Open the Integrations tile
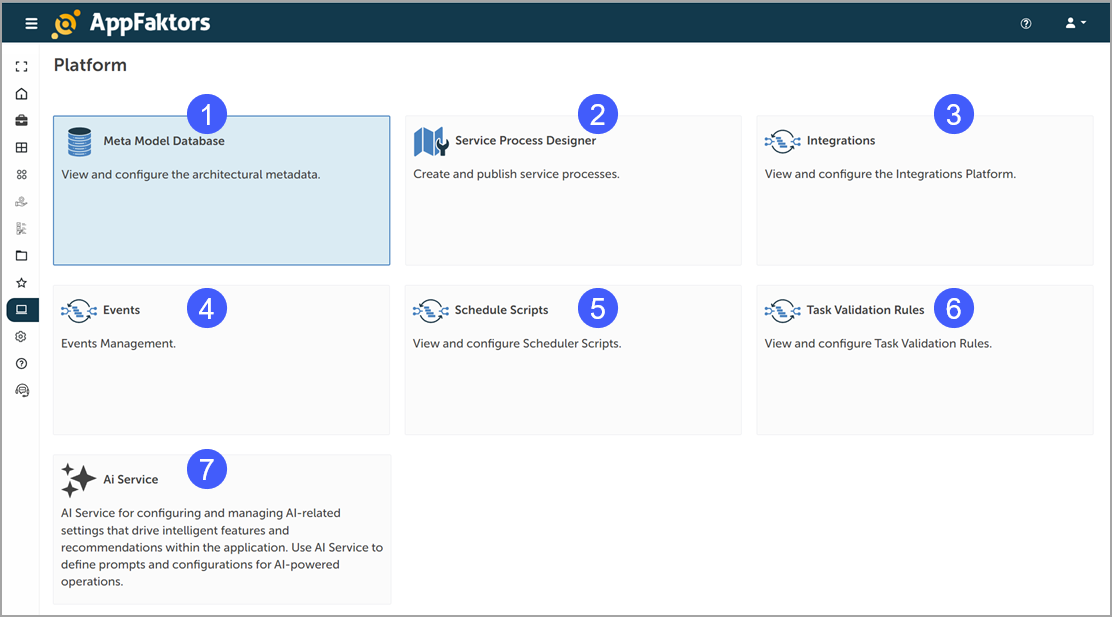 click(x=924, y=190)
